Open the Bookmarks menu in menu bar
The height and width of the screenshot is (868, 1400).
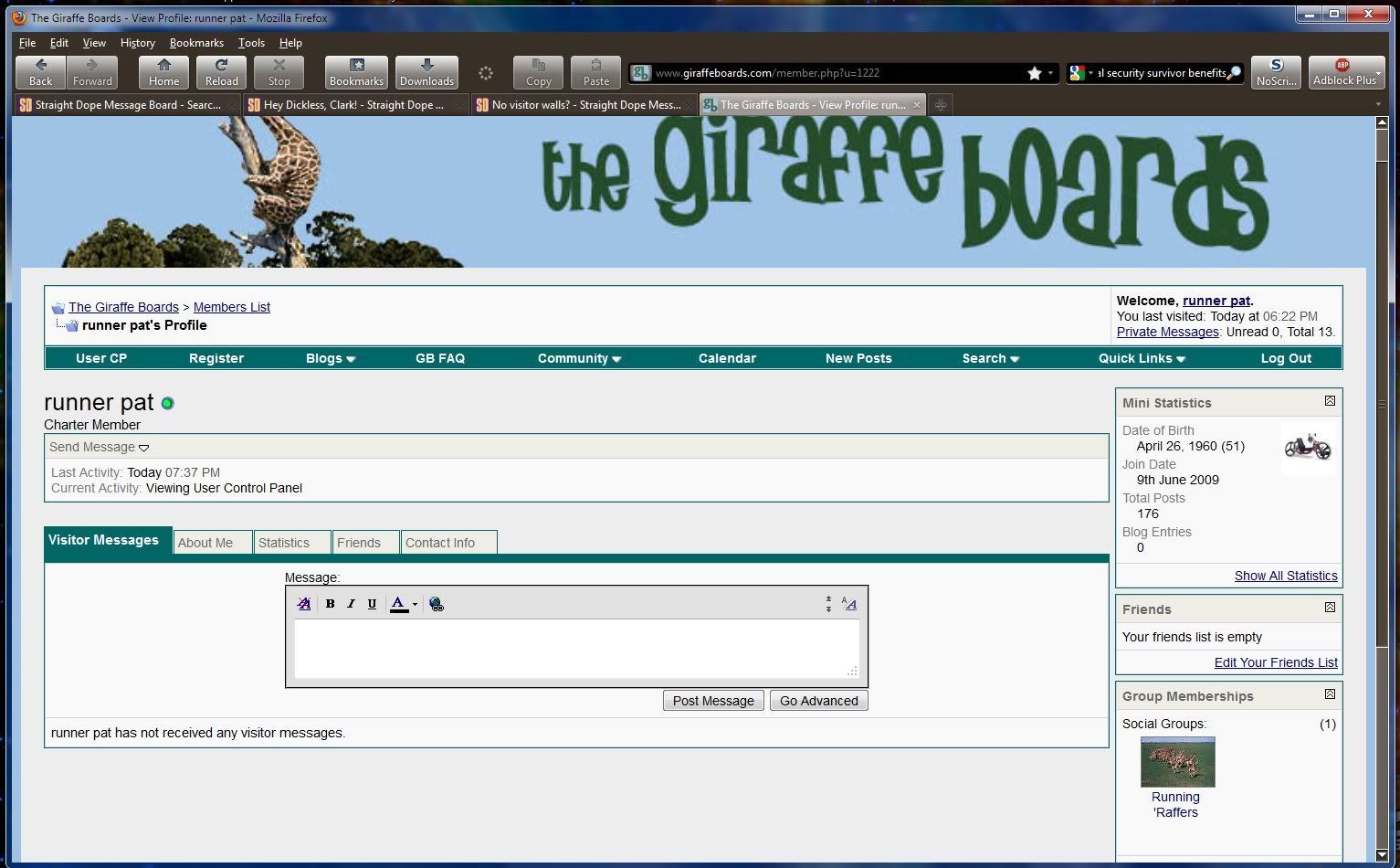click(x=196, y=43)
